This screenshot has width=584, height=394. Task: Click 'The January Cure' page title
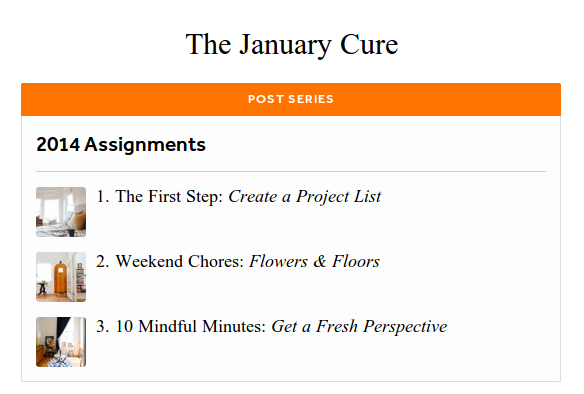pyautogui.click(x=292, y=45)
